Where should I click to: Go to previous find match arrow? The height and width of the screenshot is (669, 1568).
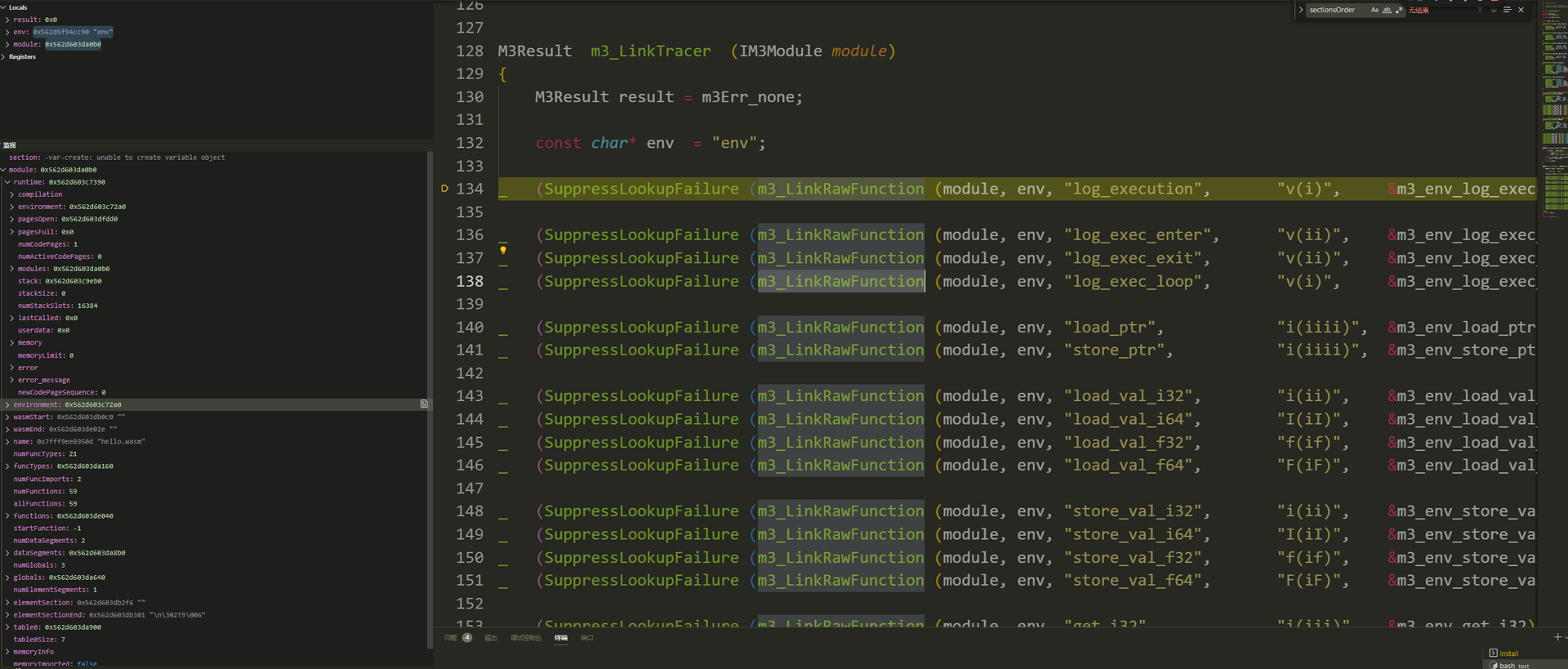[x=1479, y=10]
